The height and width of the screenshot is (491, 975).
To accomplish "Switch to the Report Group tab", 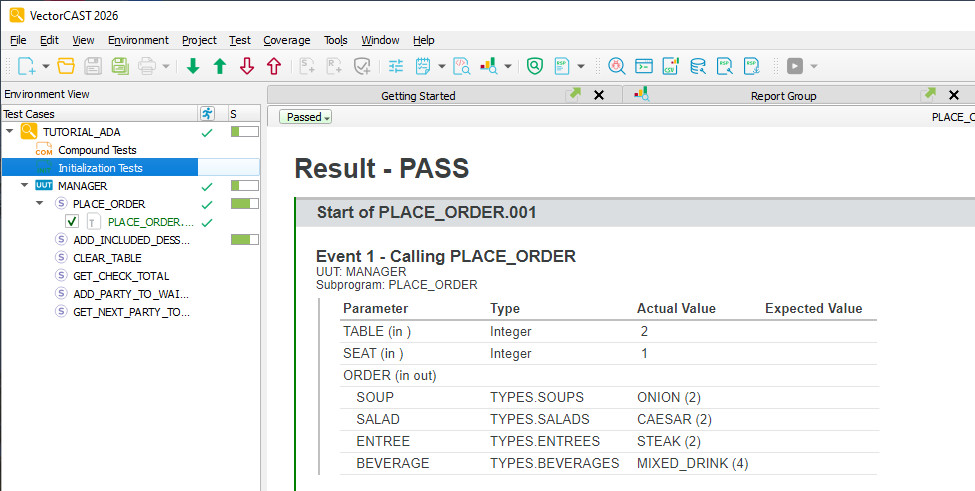I will click(x=783, y=96).
